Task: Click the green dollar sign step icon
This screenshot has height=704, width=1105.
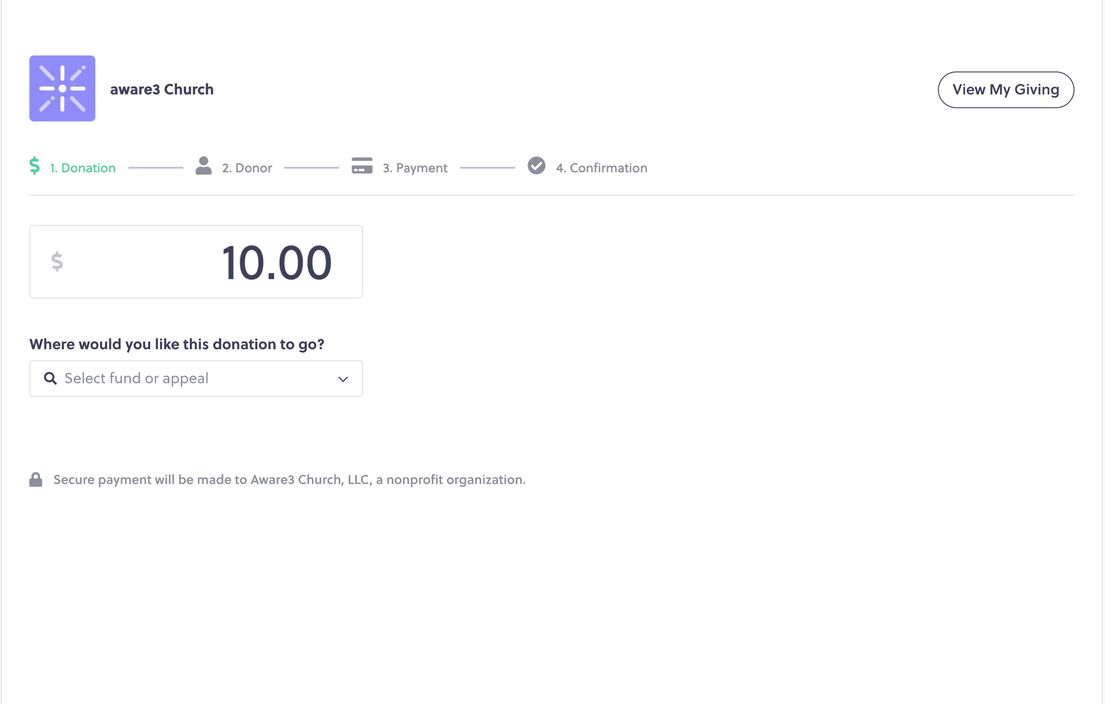Action: (35, 166)
